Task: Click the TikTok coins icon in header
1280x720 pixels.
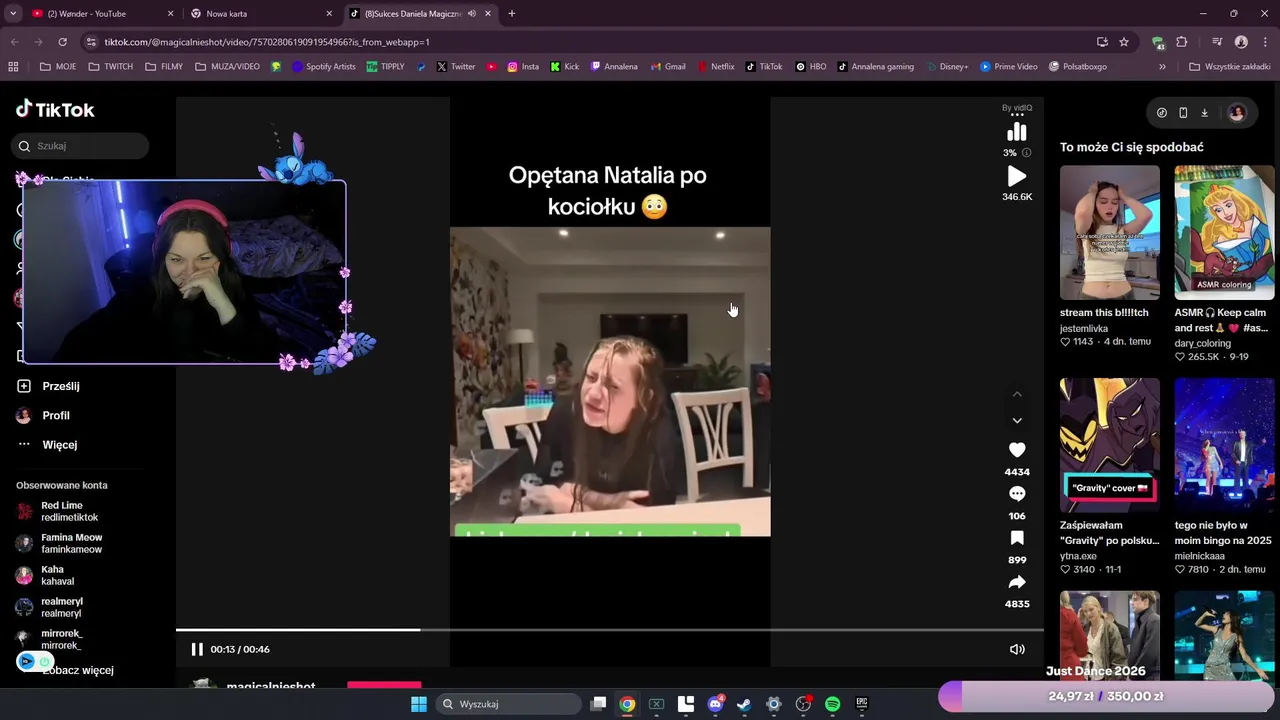Action: 1161,113
